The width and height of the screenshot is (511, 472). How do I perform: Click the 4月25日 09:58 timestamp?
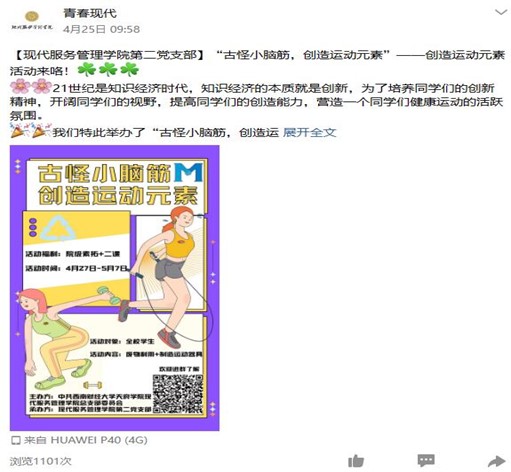click(101, 29)
